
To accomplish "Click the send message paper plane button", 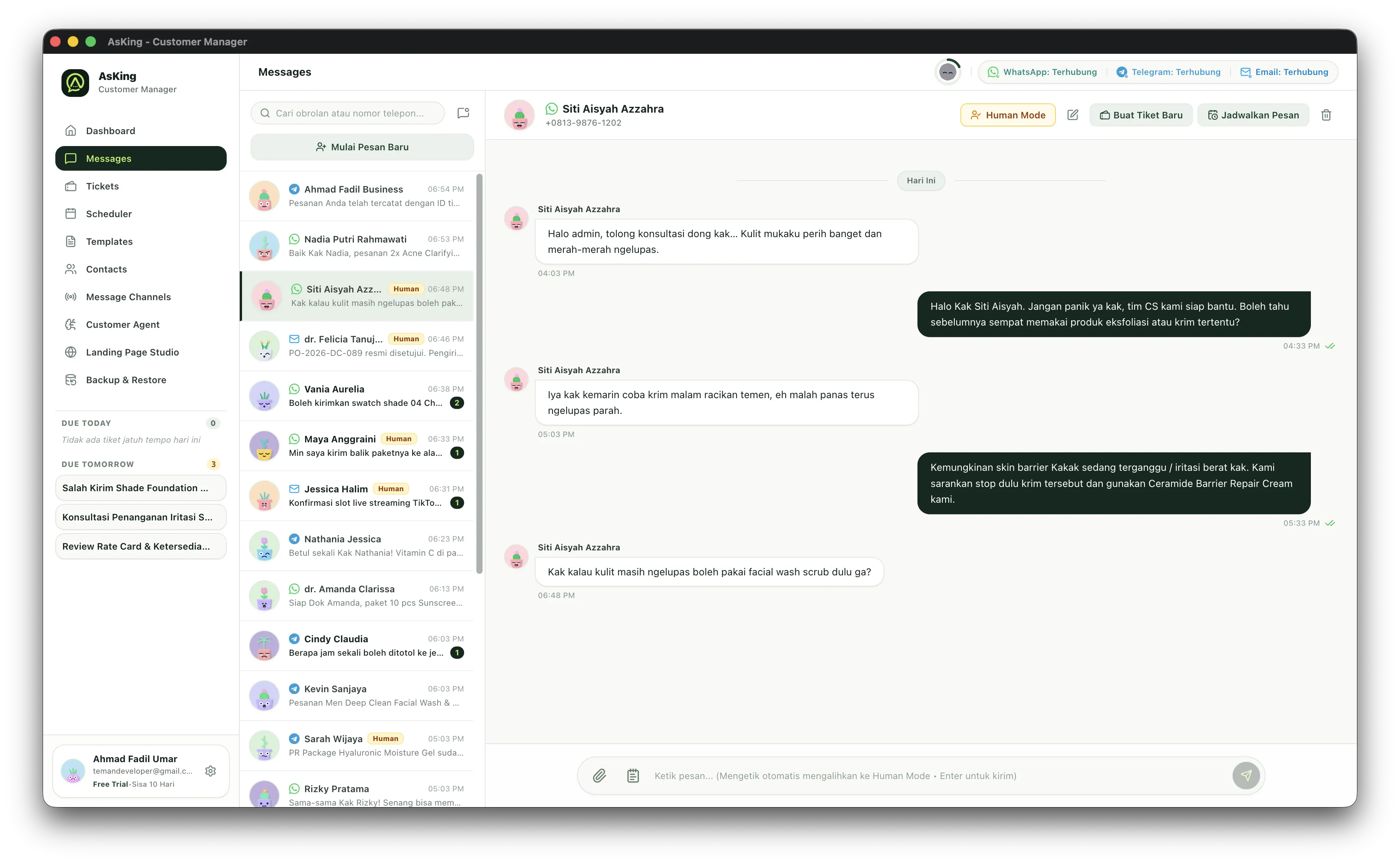I will [x=1246, y=776].
